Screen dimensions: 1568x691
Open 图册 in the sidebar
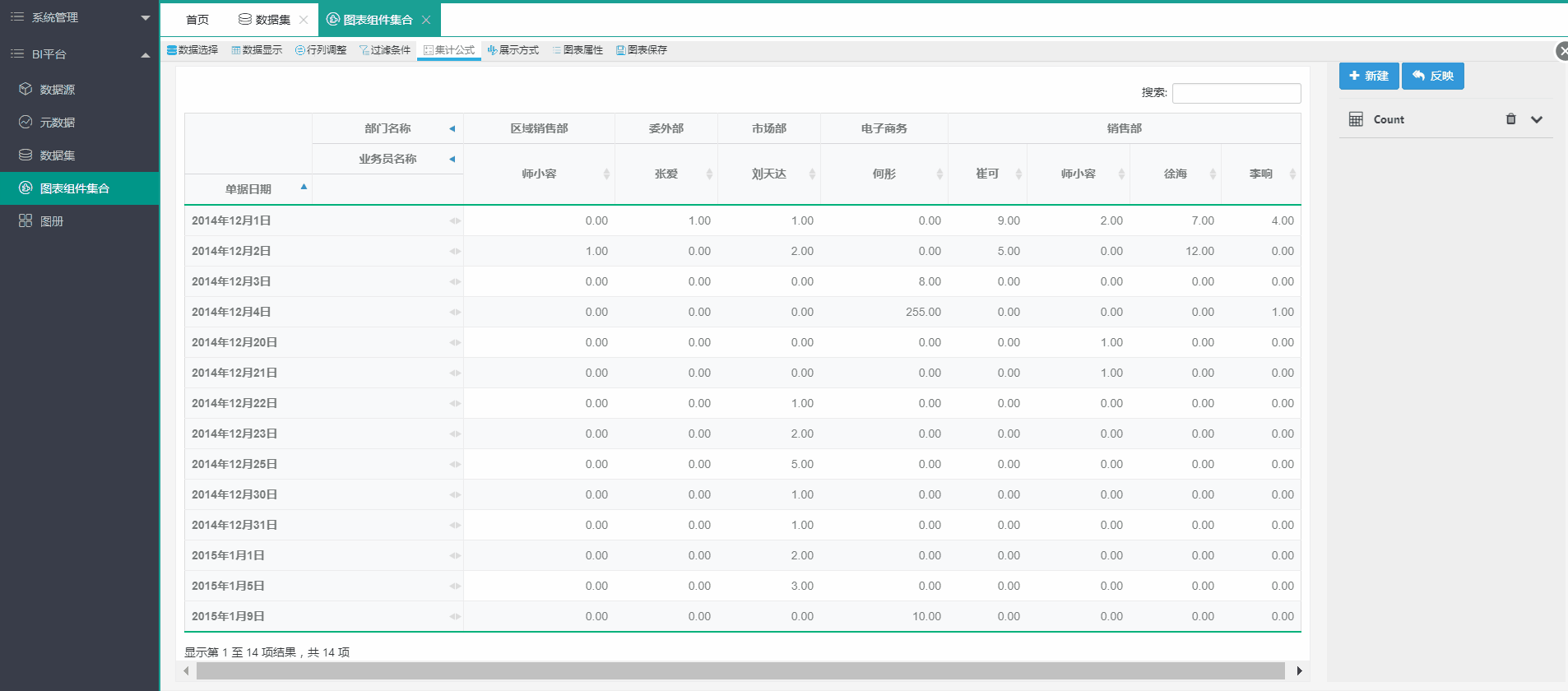click(x=52, y=221)
